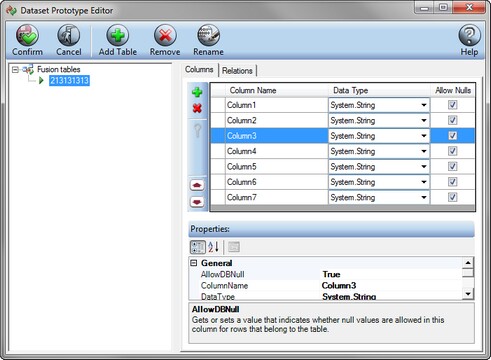Move column up with the up arrow

(197, 185)
